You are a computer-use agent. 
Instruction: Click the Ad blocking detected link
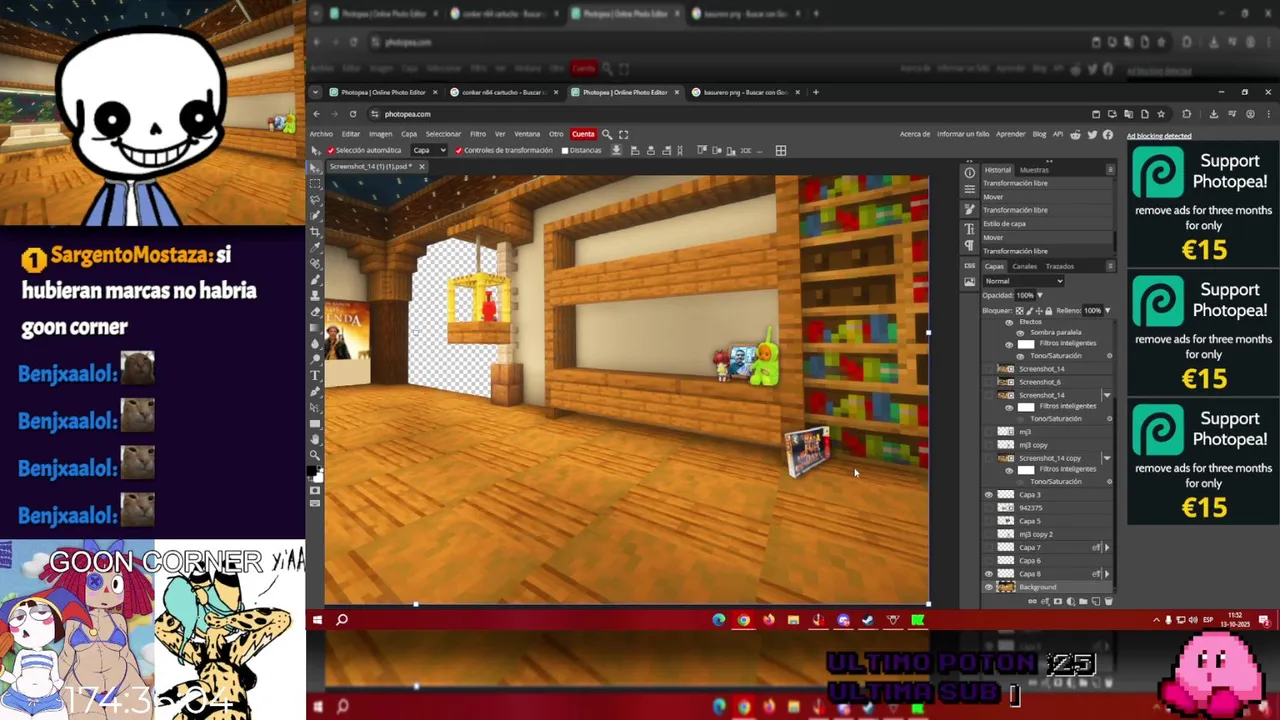[x=1159, y=136]
